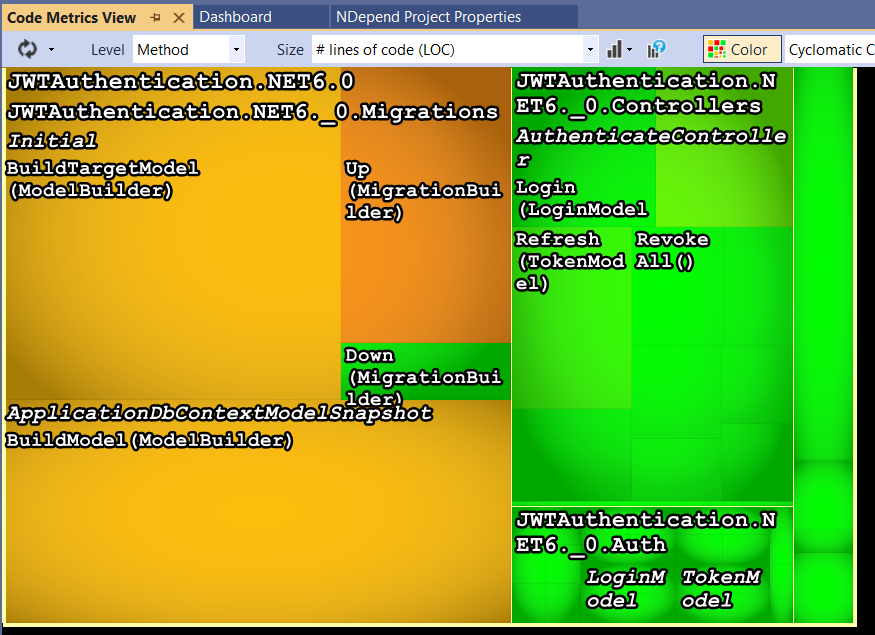Click the JWTAuthentication.NET6.0 assembly label
This screenshot has width=875, height=635.
click(181, 81)
